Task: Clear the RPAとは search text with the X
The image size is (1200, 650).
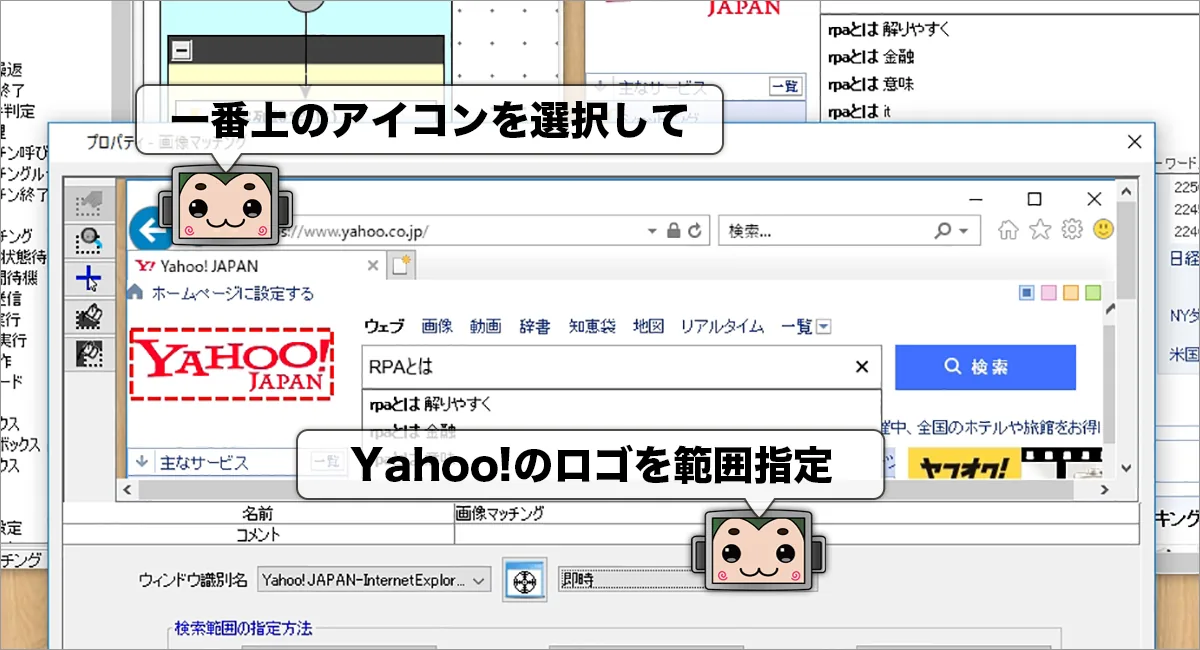Action: 862,367
